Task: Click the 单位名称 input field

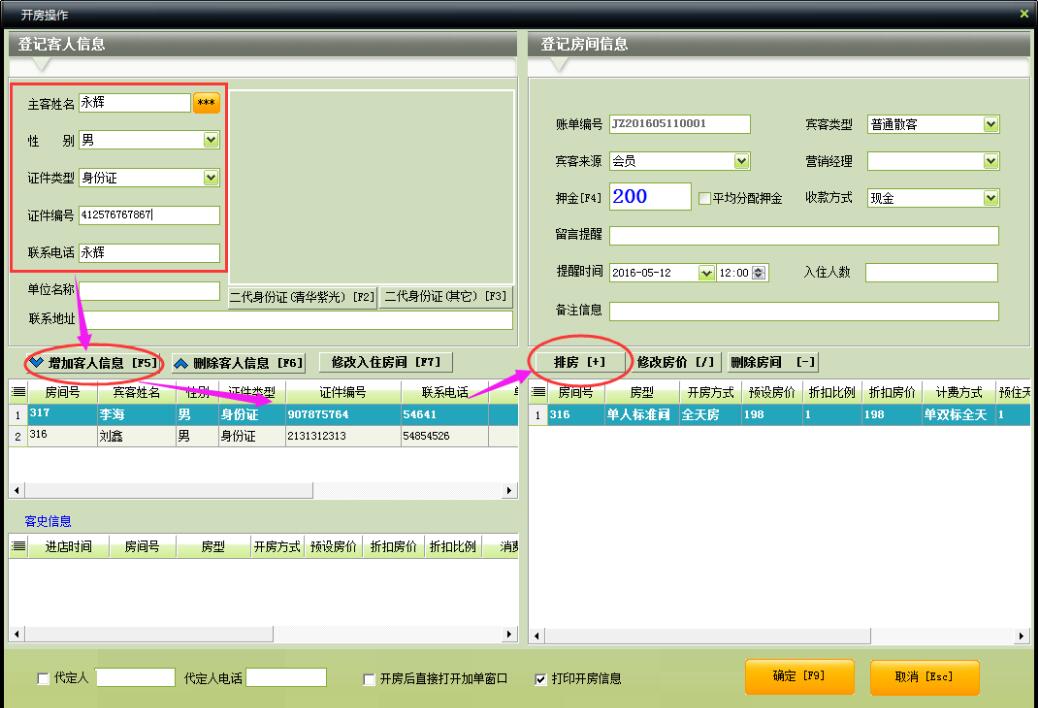Action: (x=149, y=290)
